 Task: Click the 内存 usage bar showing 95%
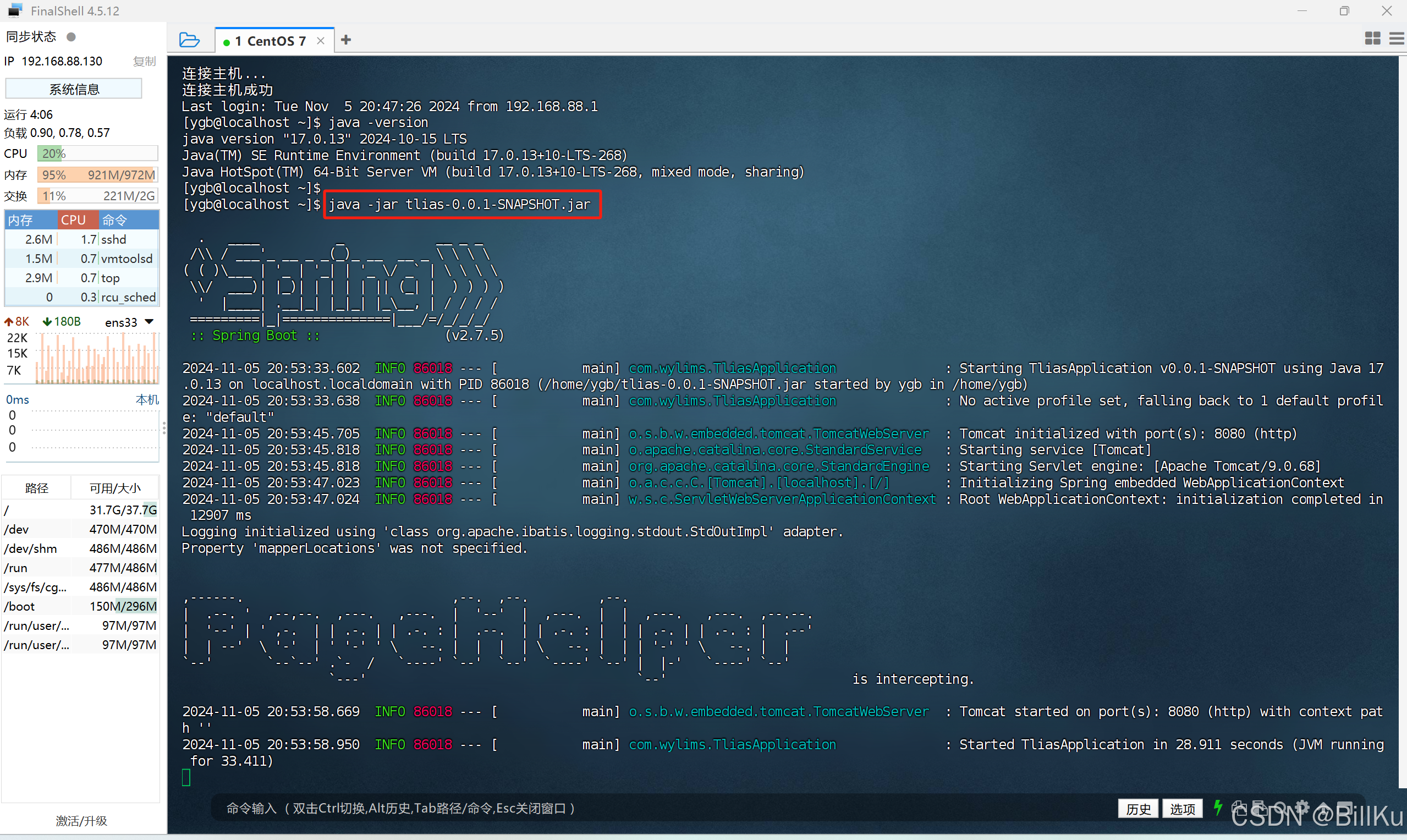97,175
